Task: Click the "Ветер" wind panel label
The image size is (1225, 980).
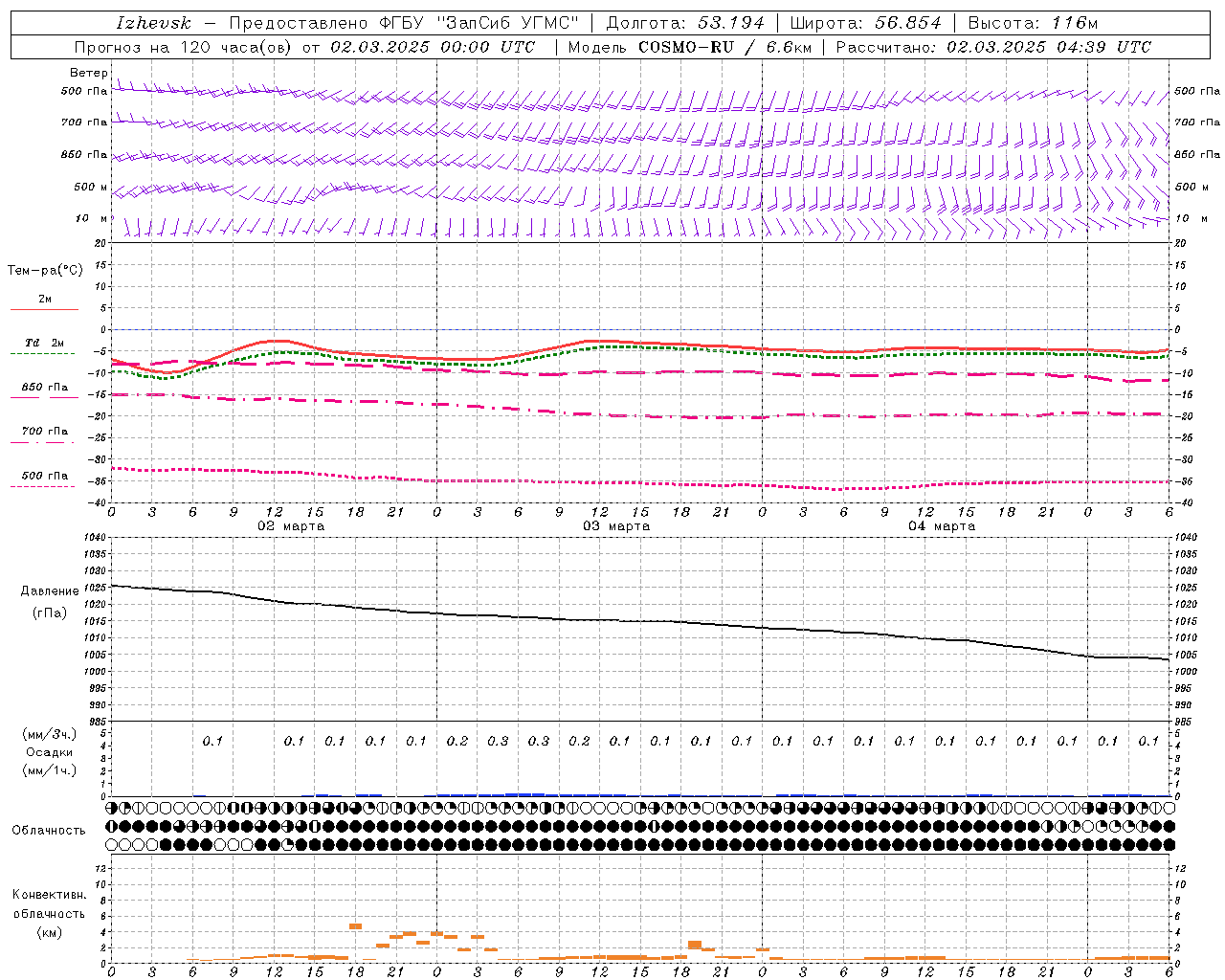Action: click(89, 73)
